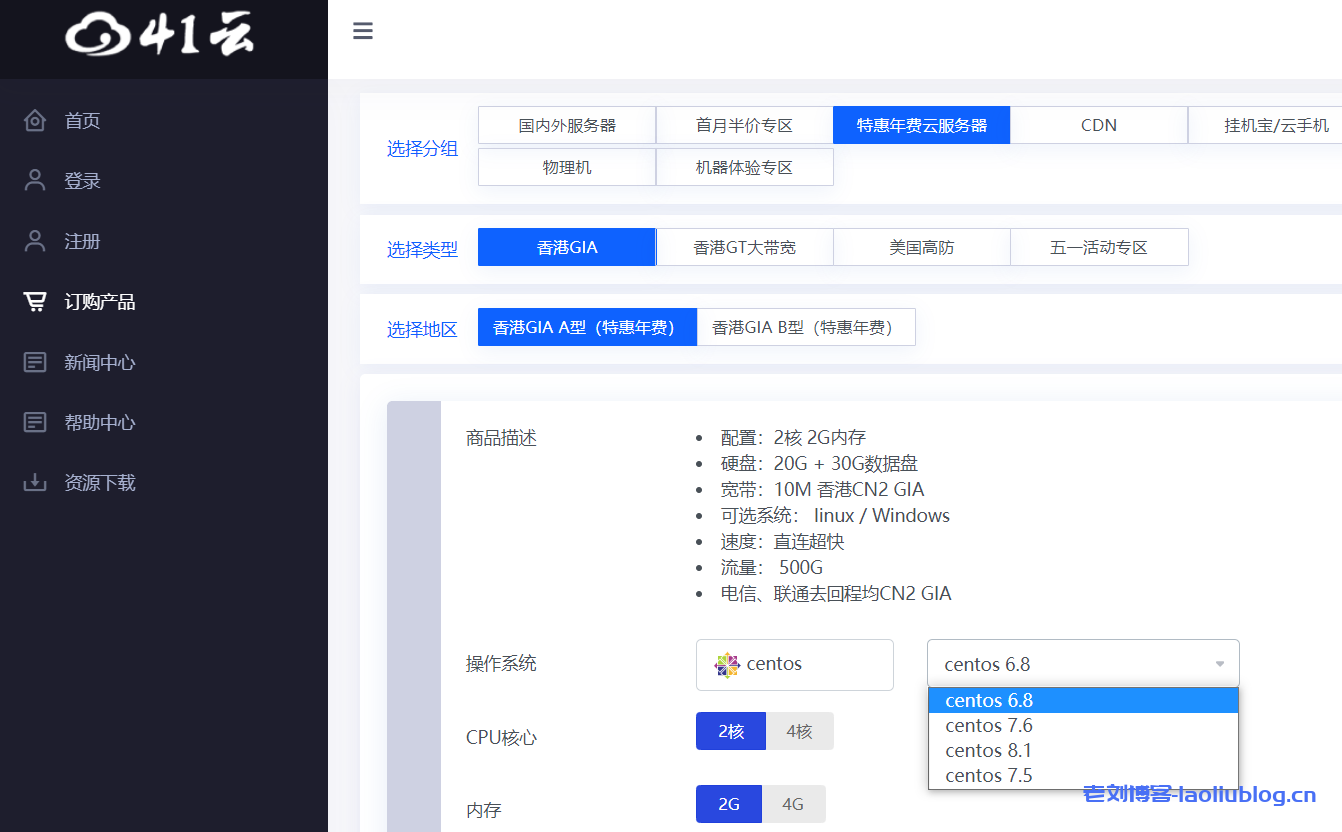
Task: Collapse the centos 6.8 version dropdown
Action: pyautogui.click(x=1083, y=664)
